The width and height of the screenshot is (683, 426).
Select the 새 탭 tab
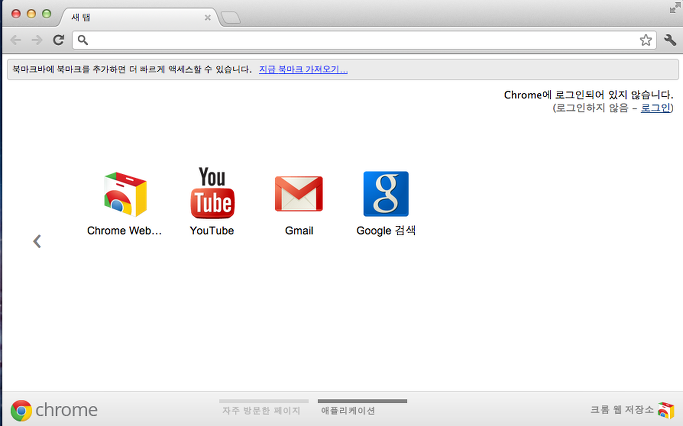139,17
